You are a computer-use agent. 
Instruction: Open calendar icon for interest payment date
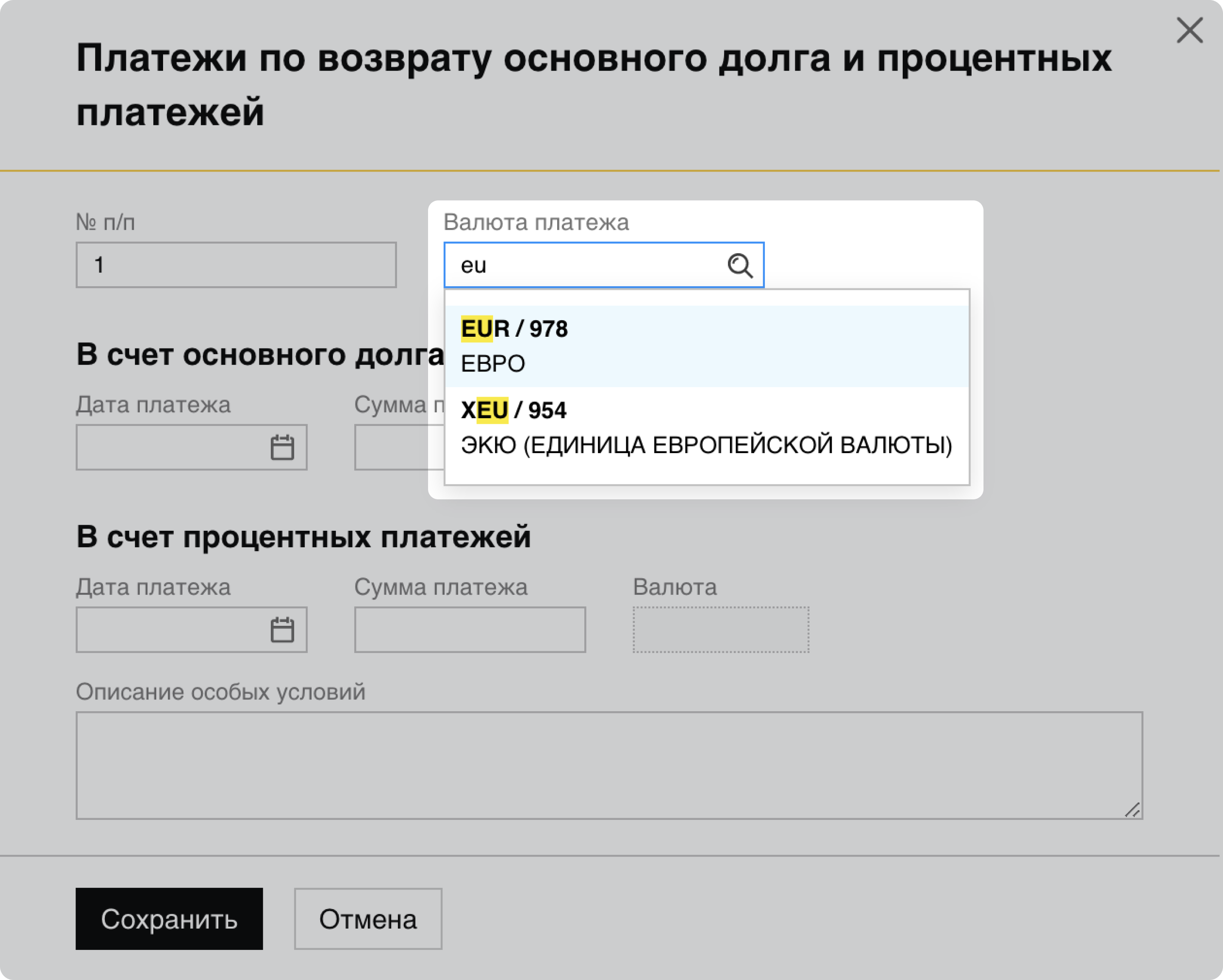tap(282, 630)
